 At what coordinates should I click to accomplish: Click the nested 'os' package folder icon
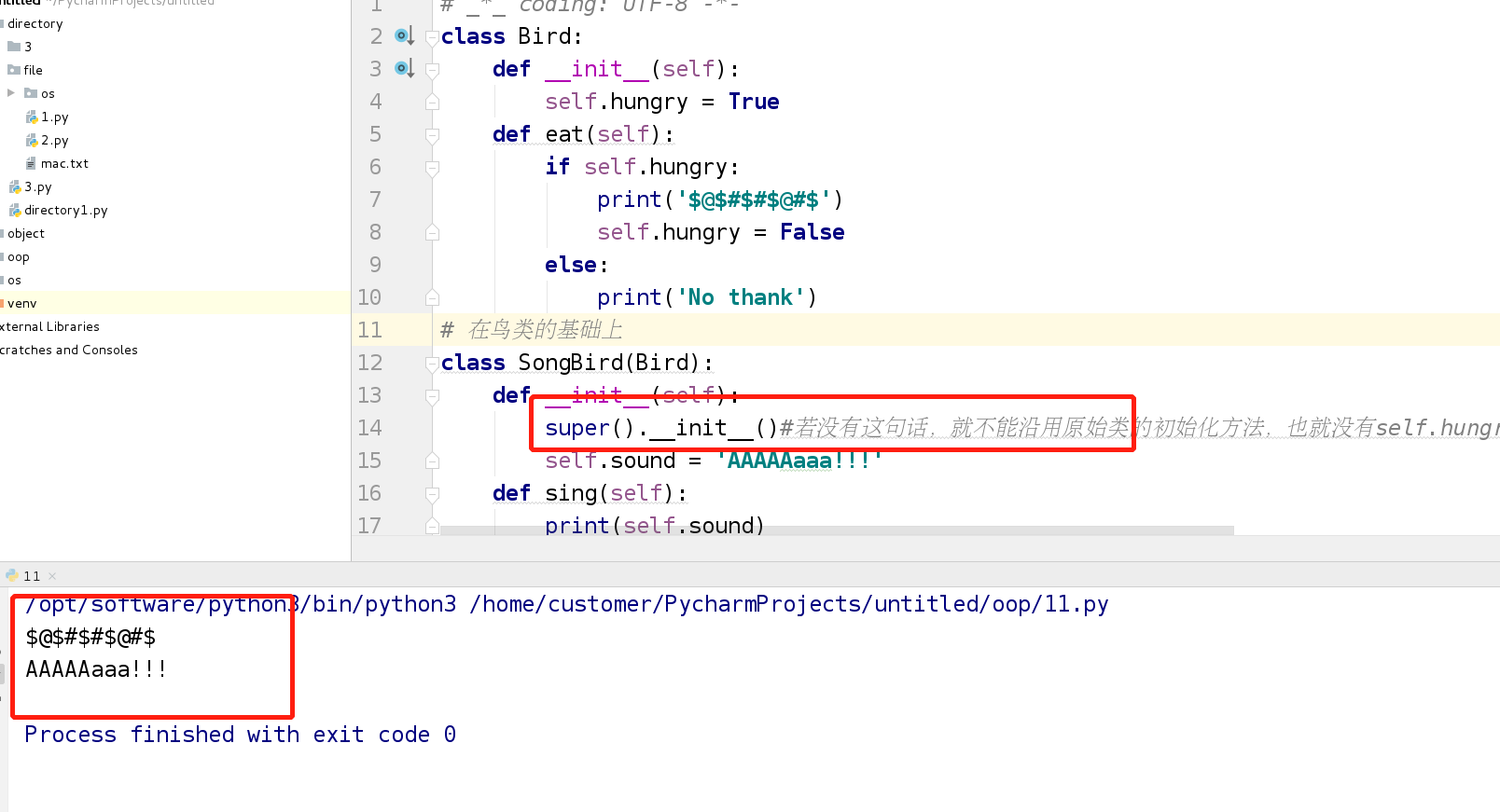pyautogui.click(x=31, y=93)
